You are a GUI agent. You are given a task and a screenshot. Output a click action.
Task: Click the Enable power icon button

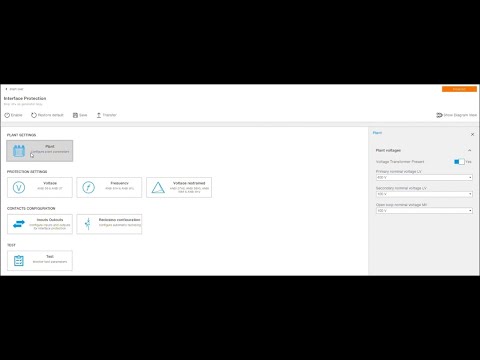pos(13,115)
